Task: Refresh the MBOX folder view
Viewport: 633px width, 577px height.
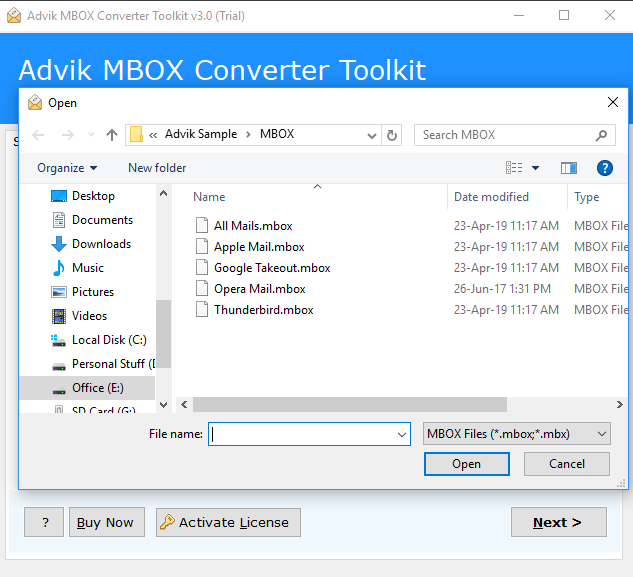Action: pos(392,135)
